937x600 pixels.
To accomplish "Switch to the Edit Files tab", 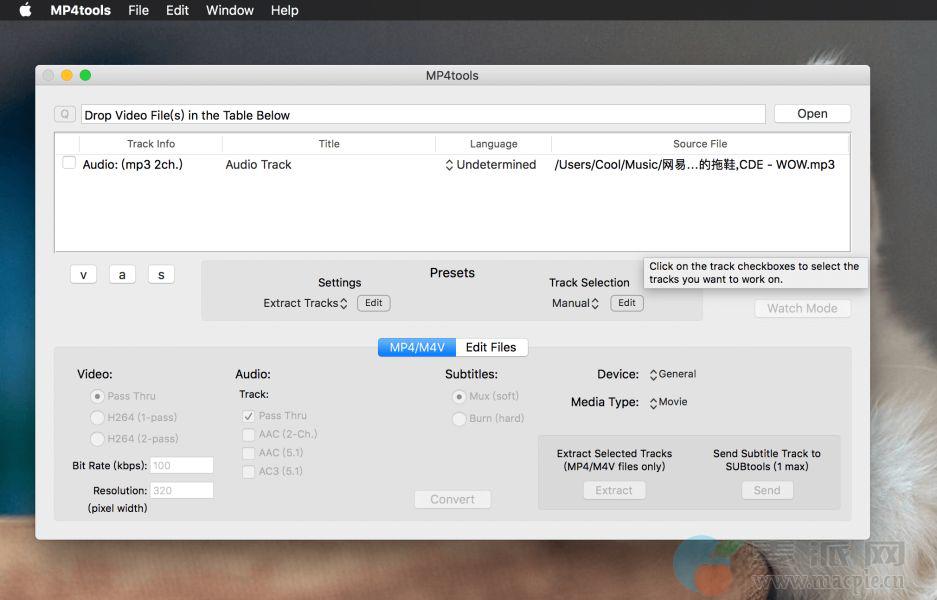I will click(491, 347).
